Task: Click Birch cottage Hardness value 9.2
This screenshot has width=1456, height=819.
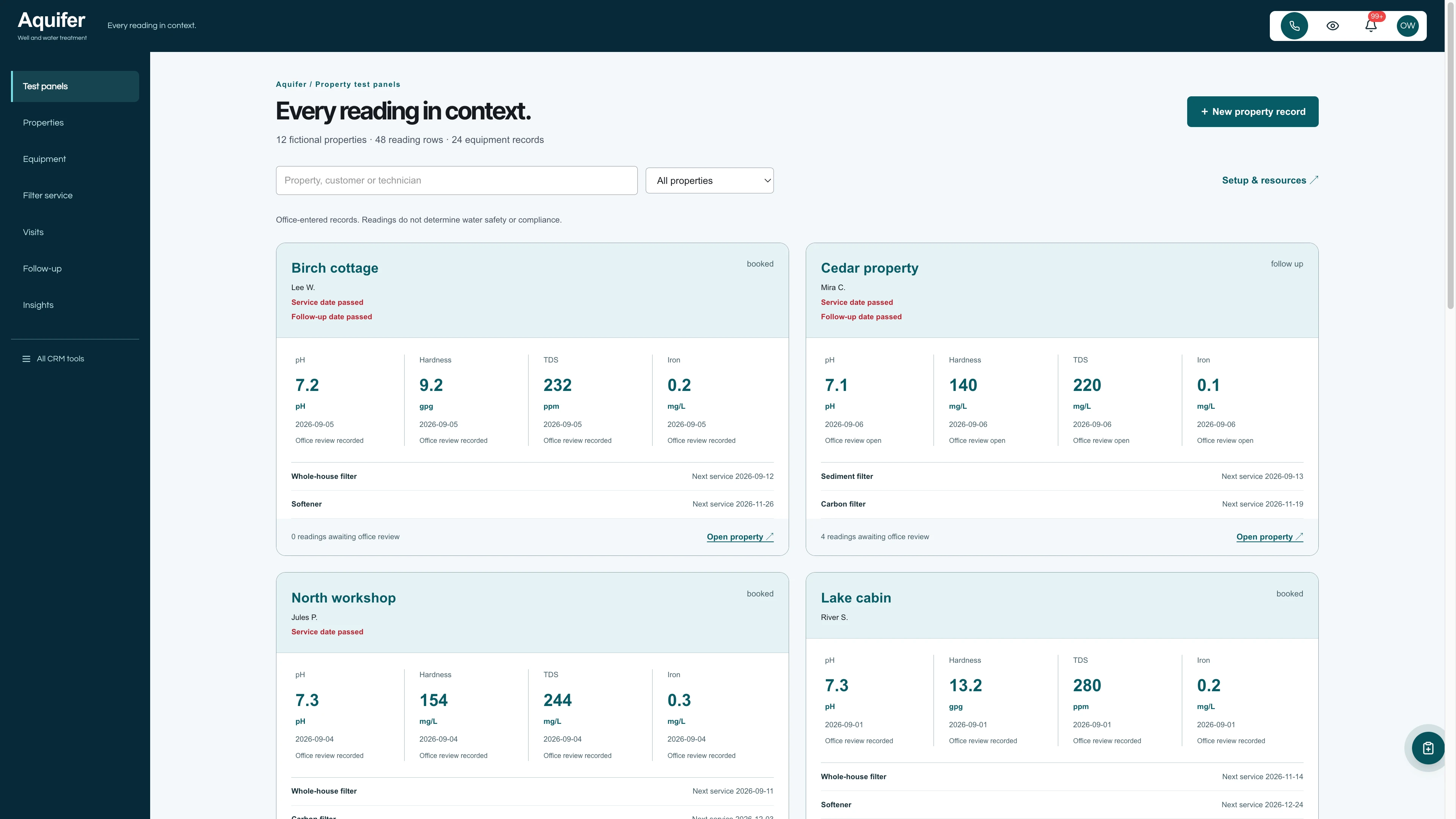Action: (431, 386)
